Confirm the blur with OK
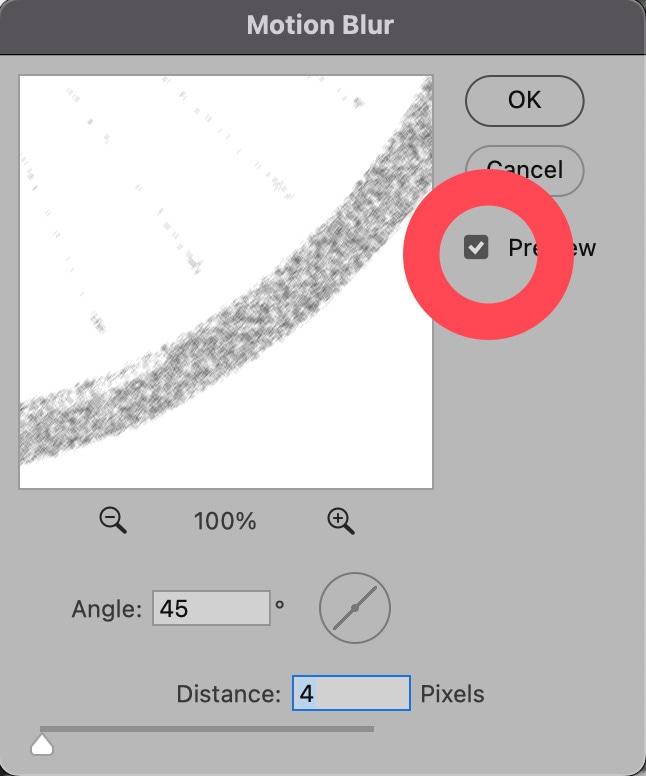Image resolution: width=646 pixels, height=776 pixels. pyautogui.click(x=524, y=100)
